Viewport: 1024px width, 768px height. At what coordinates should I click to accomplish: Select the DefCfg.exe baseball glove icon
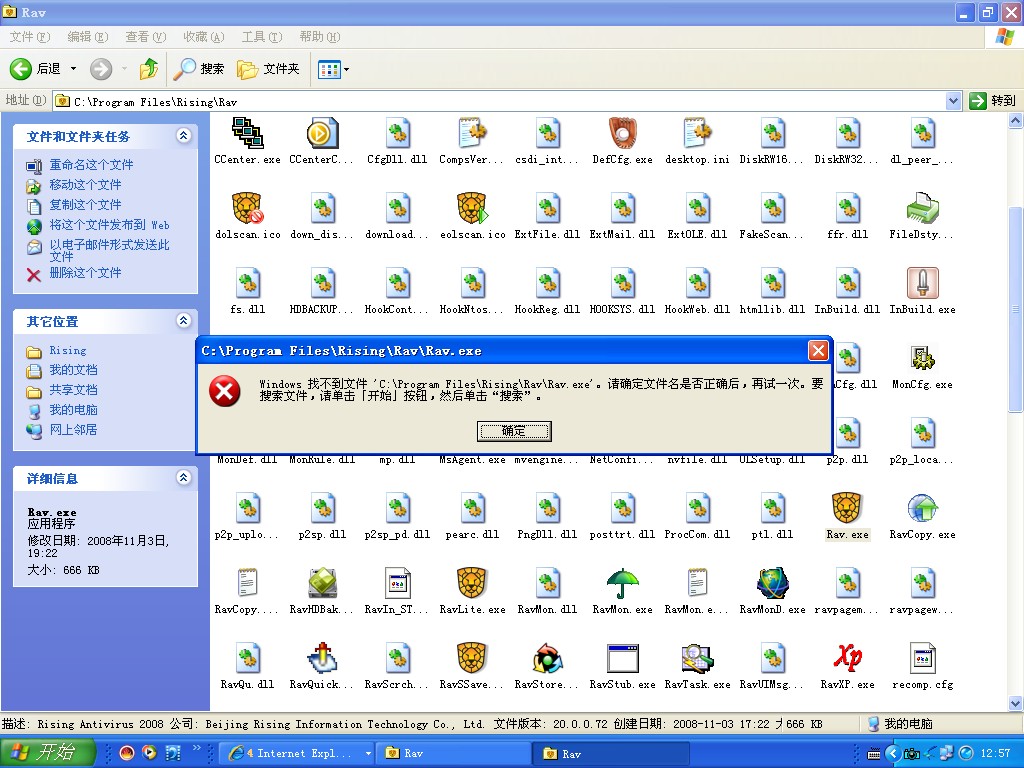tap(622, 133)
